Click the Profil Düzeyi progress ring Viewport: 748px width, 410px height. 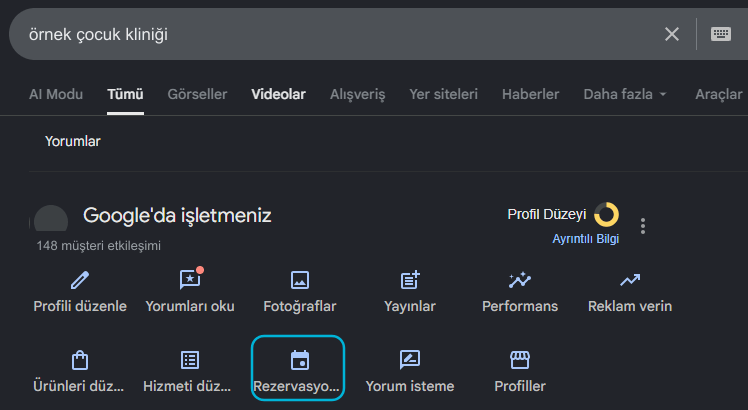click(x=606, y=214)
